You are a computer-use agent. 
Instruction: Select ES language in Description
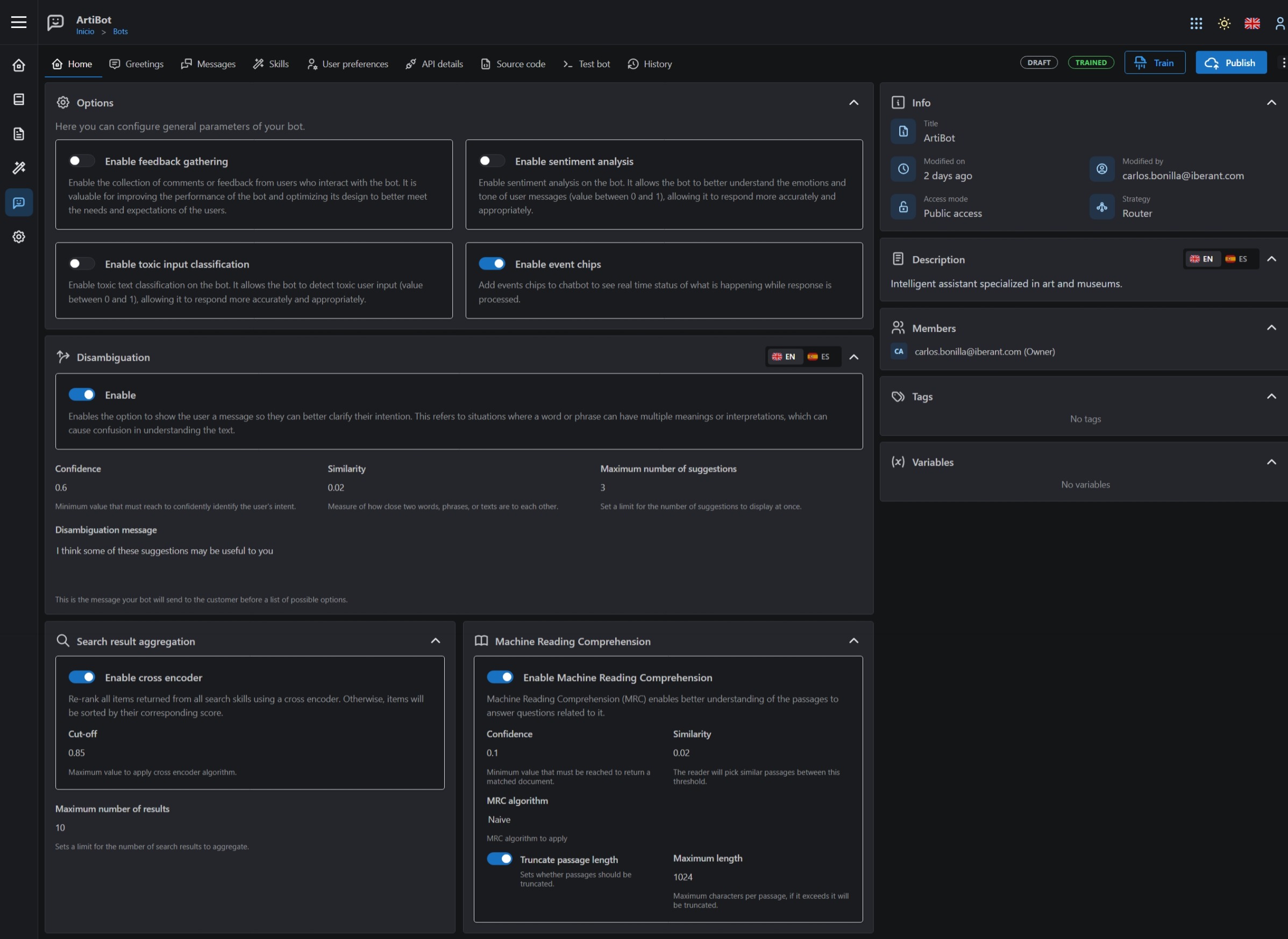1237,259
